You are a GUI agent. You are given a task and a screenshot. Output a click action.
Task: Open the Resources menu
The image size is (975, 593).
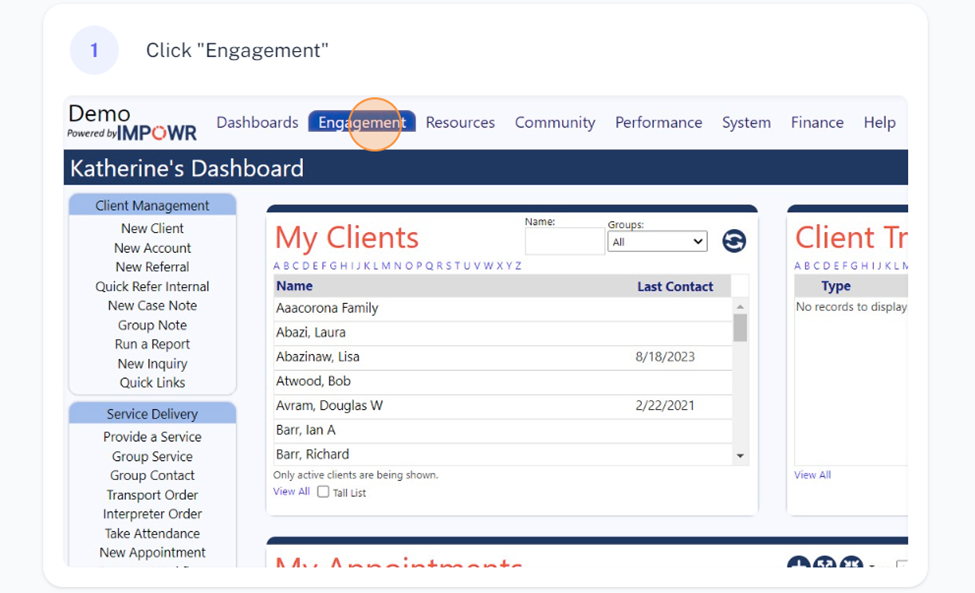[x=460, y=122]
